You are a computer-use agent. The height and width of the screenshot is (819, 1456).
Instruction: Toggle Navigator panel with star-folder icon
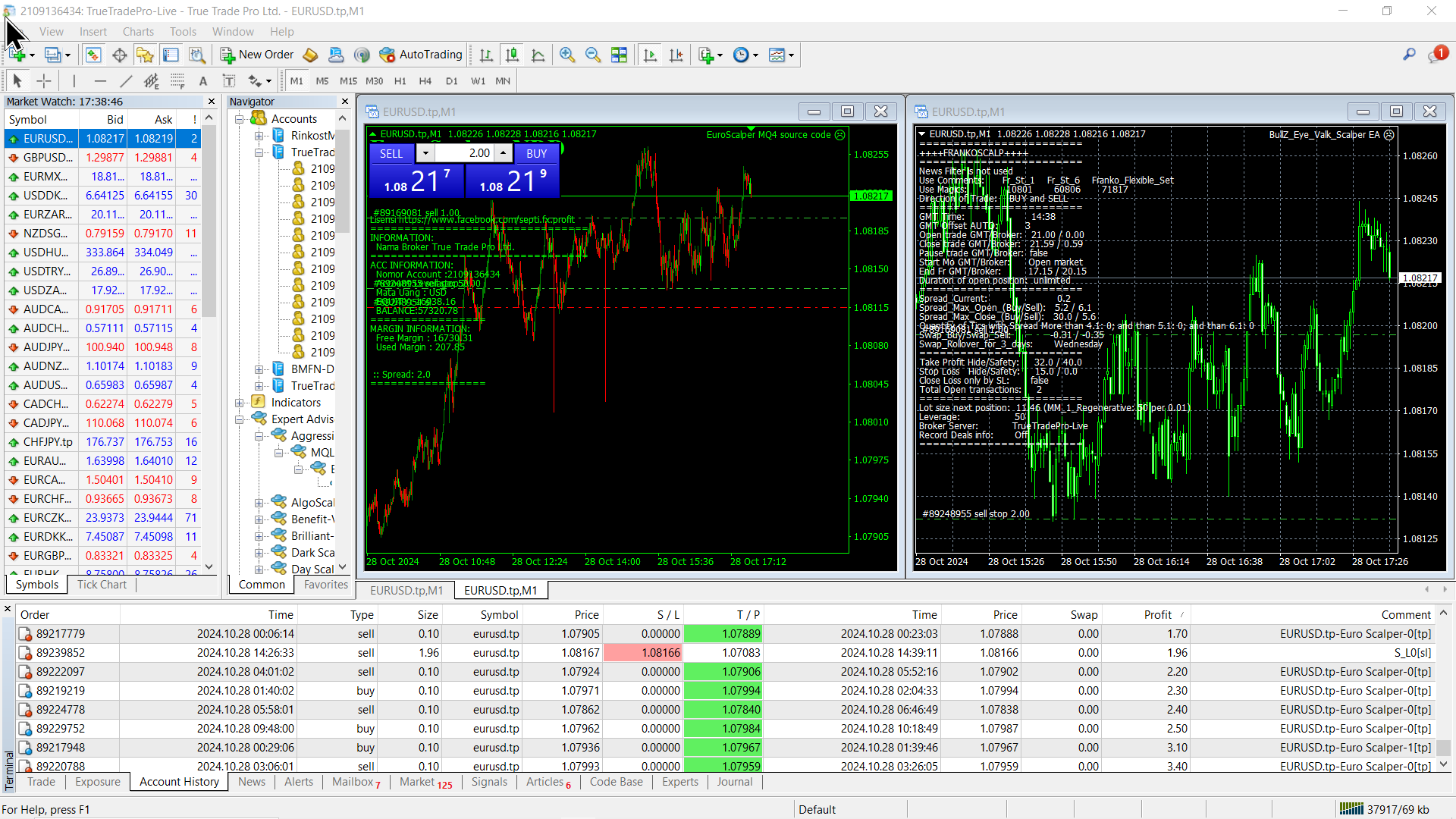(x=145, y=55)
